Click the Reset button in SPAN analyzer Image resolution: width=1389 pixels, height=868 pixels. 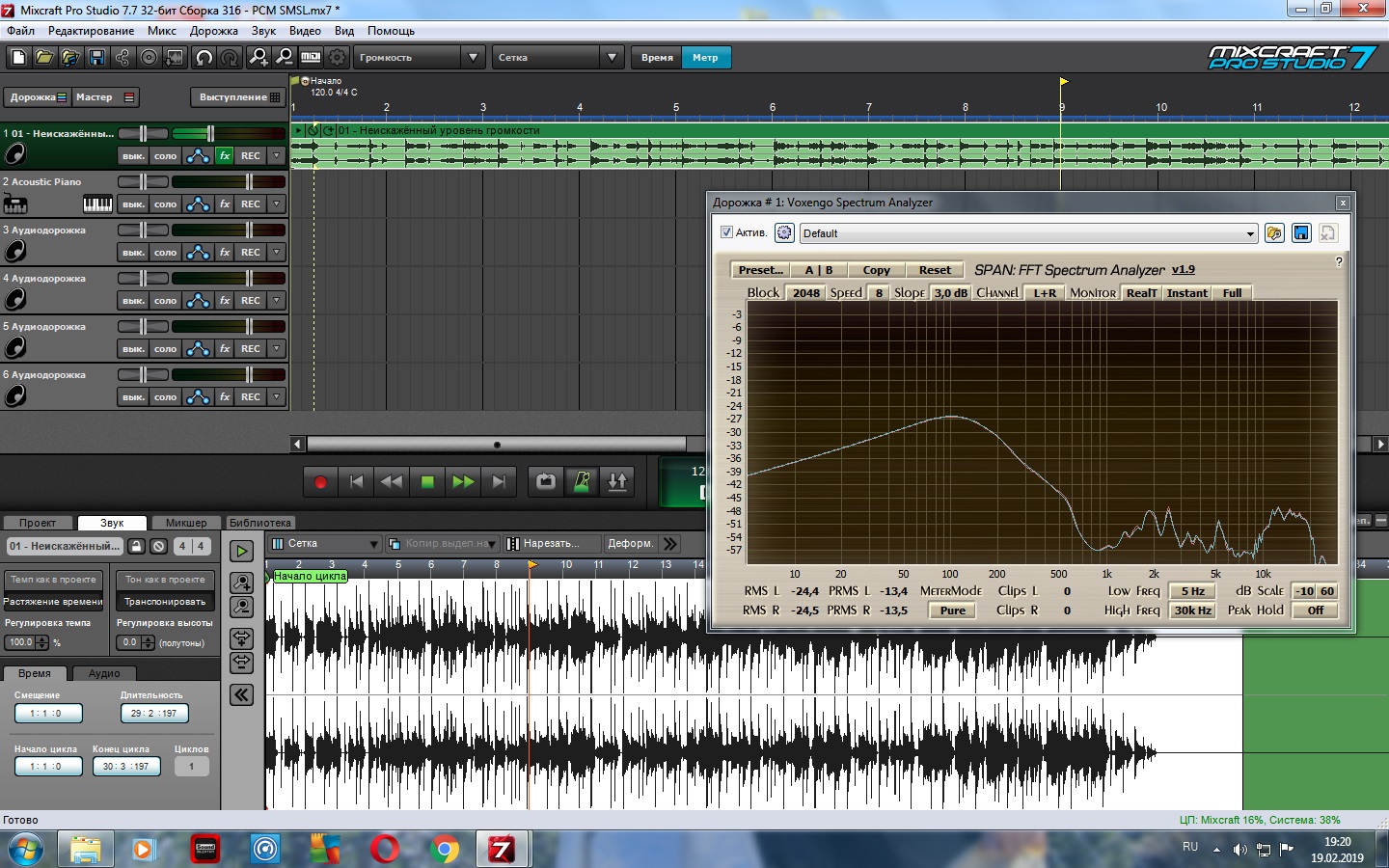(935, 270)
